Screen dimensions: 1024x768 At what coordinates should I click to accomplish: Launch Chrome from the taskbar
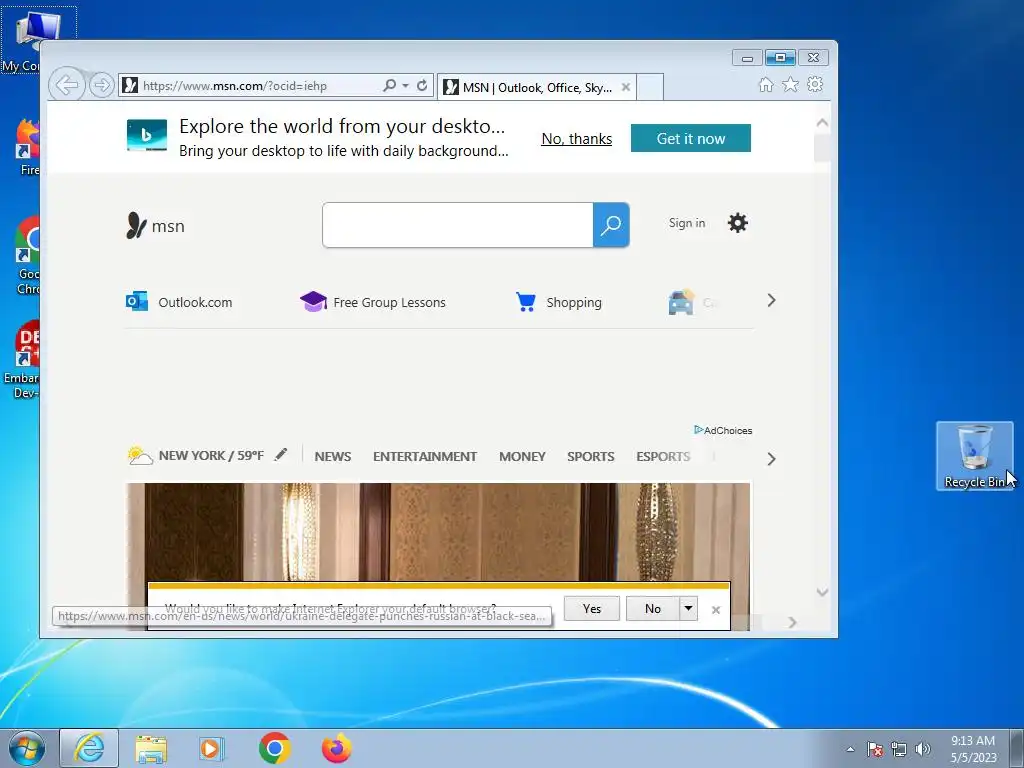(274, 748)
